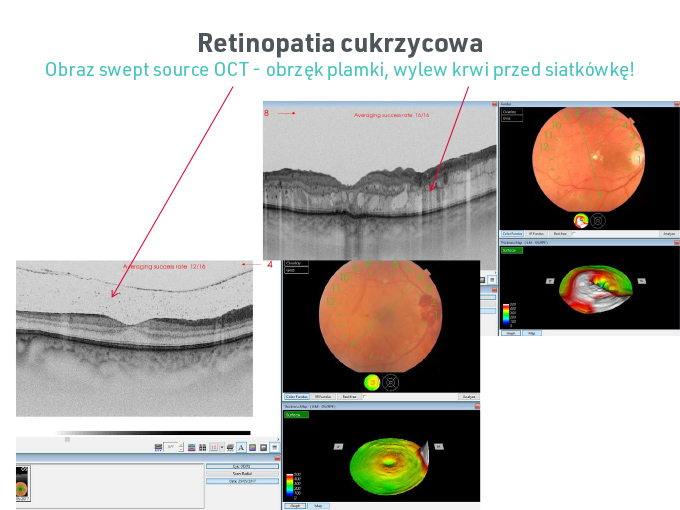Click the caliper measurement tool icon
The width and height of the screenshot is (680, 510).
pos(213,447)
